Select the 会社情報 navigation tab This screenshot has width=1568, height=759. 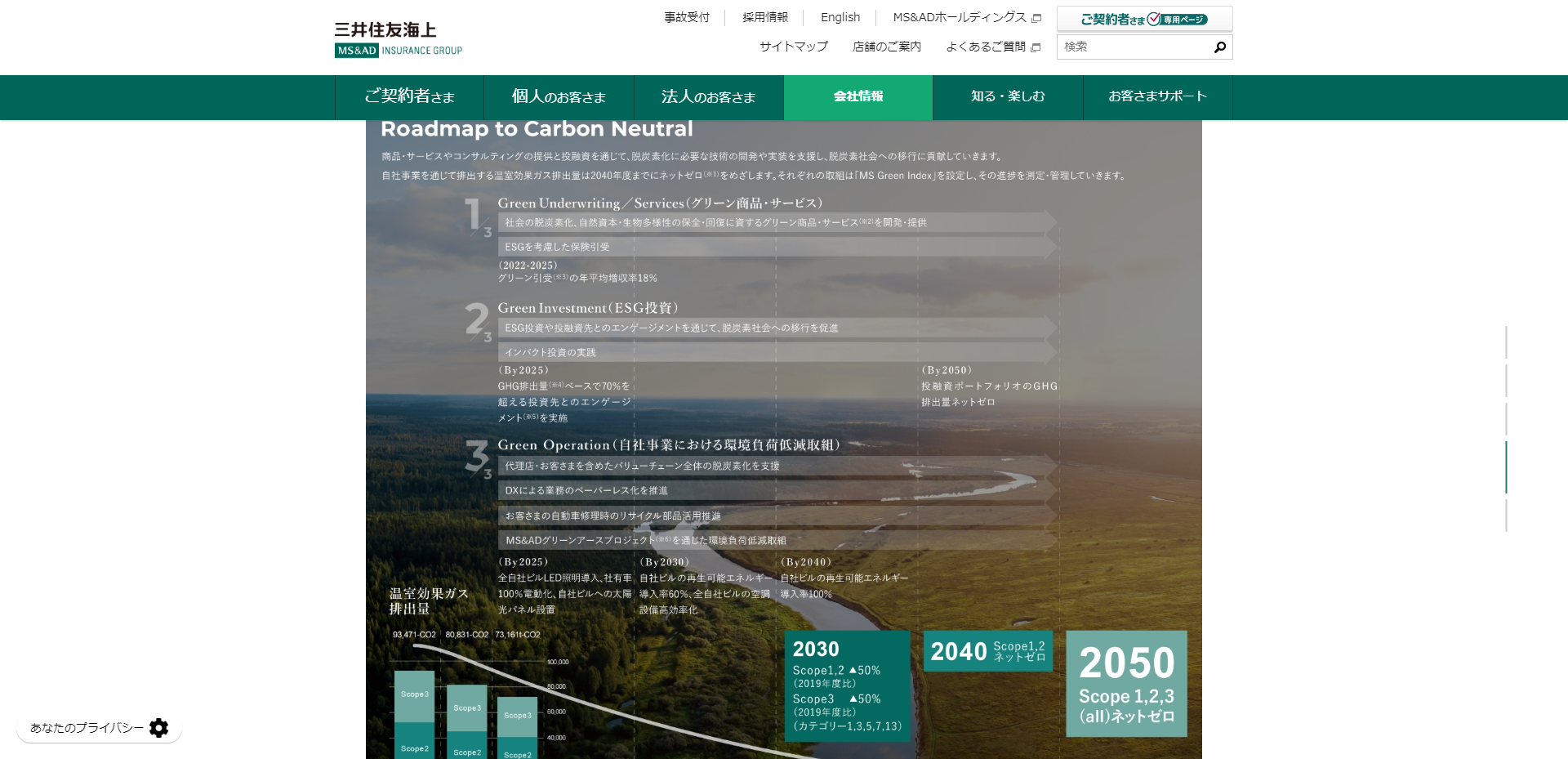pos(858,97)
